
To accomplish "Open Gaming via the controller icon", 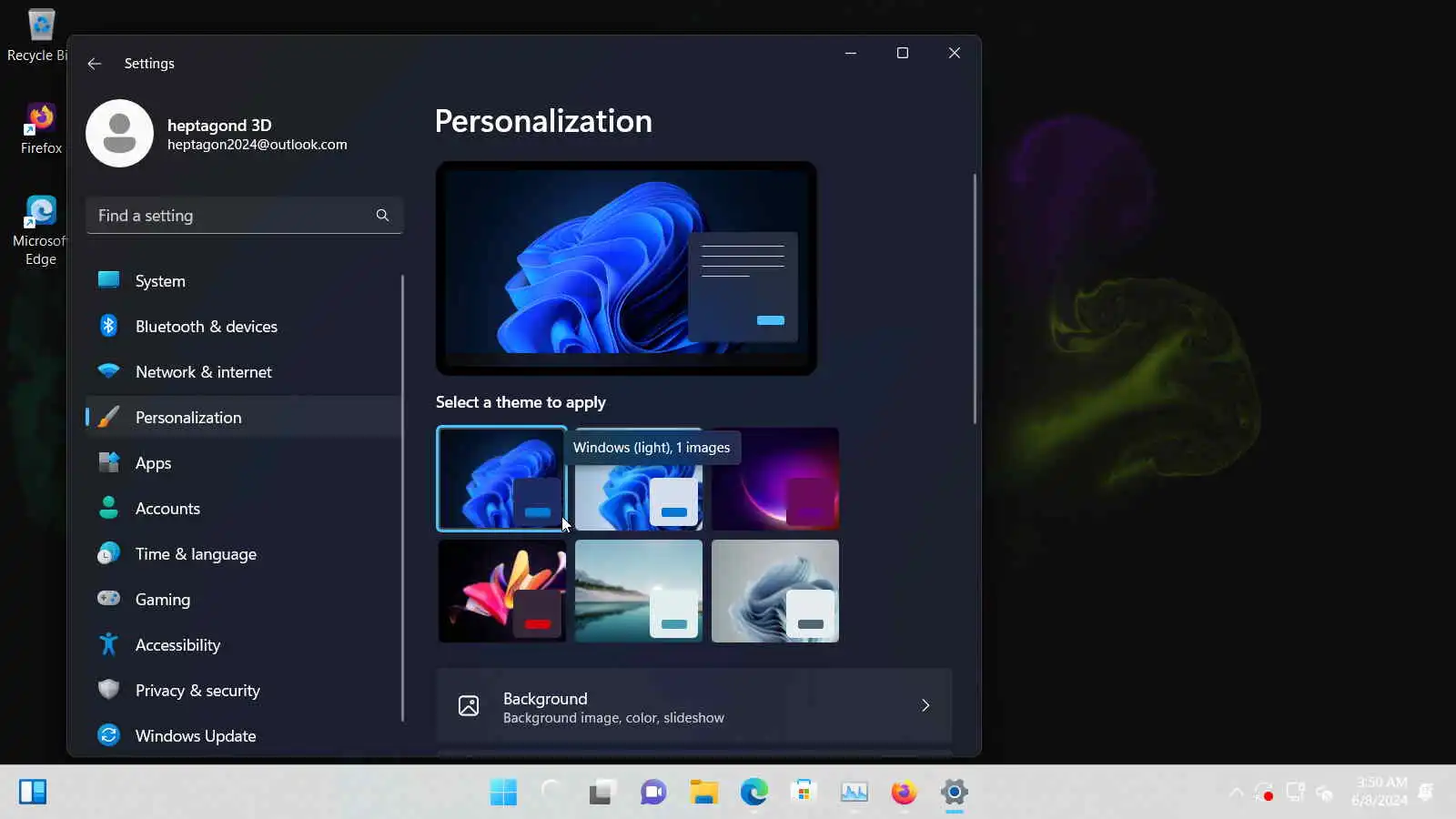I will (108, 599).
